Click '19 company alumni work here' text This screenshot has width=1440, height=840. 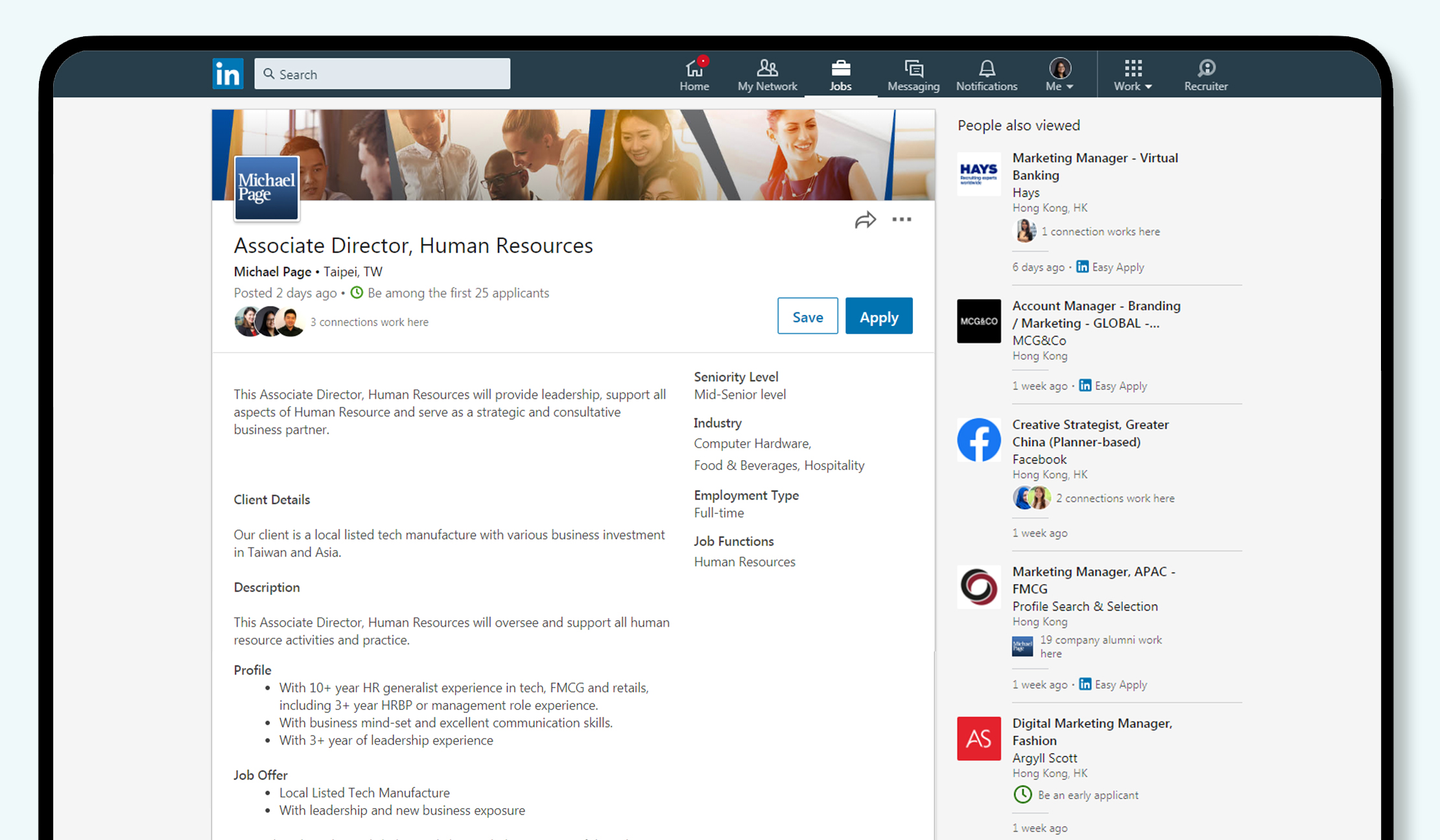[x=1101, y=647]
